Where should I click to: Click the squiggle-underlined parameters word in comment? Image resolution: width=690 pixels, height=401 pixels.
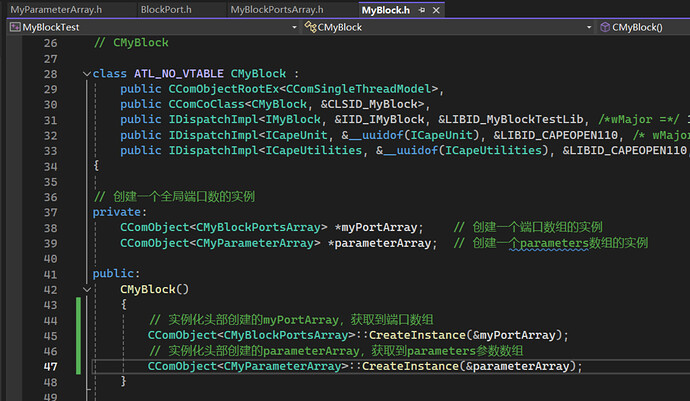coord(554,243)
